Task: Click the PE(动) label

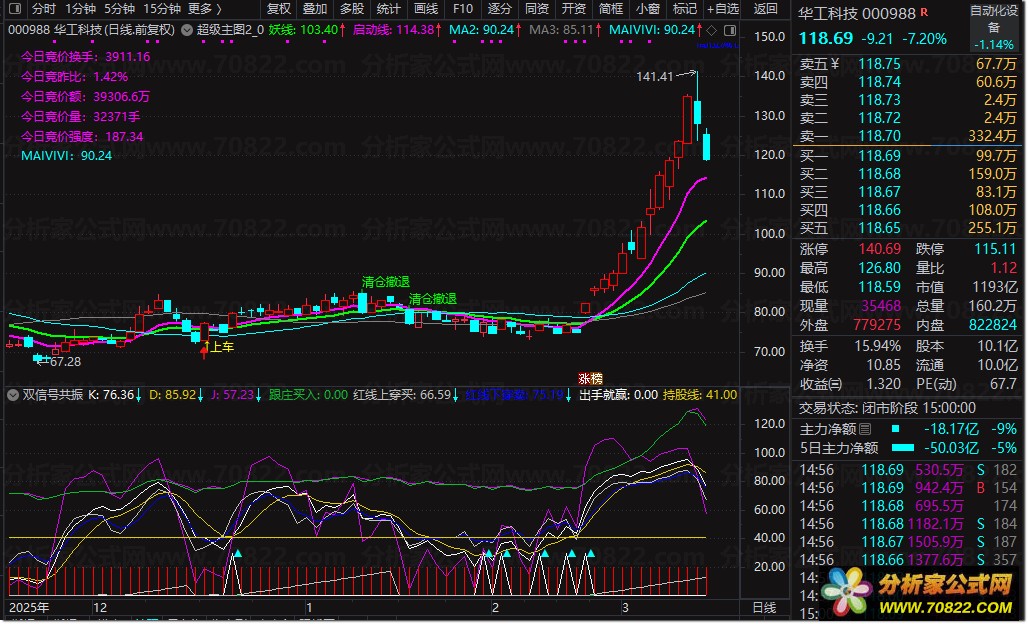Action: pos(936,384)
